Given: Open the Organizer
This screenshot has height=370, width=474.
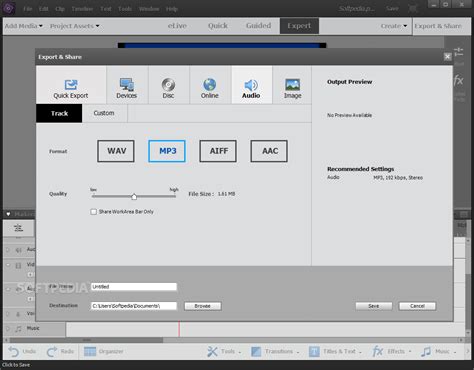Looking at the screenshot, I should [x=103, y=351].
